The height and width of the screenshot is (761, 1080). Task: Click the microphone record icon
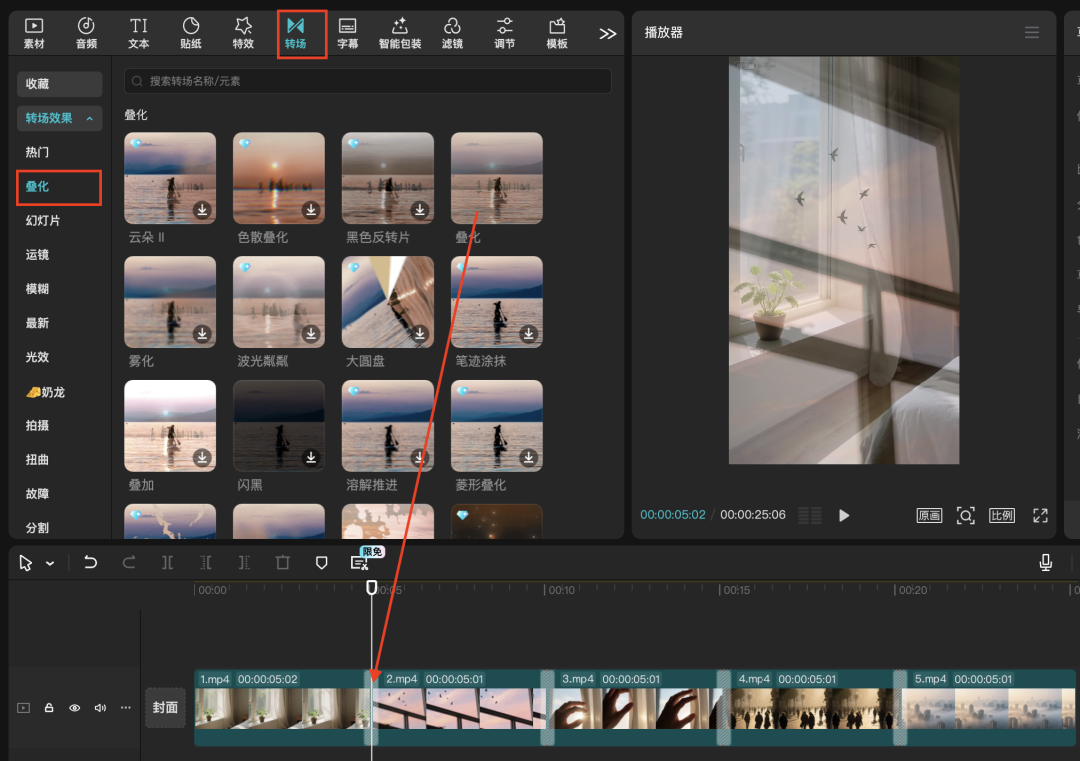pyautogui.click(x=1045, y=563)
